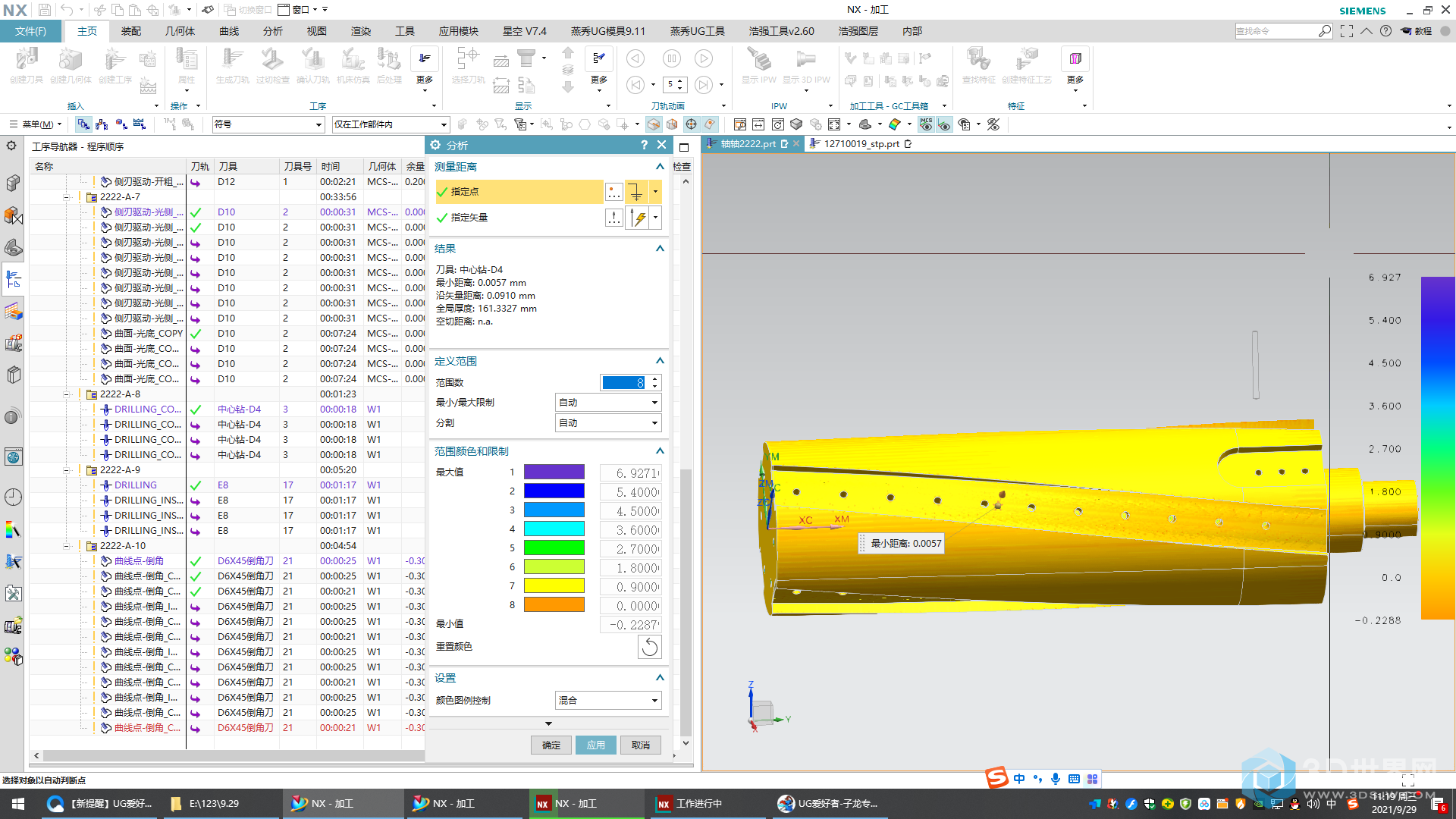Open the 菜单(M) menu button
This screenshot has height=819, width=1456.
36,124
